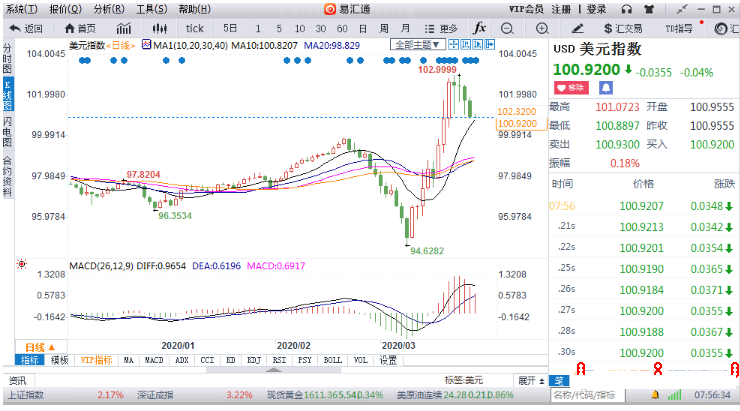Select the 分时图 side tab
This screenshot has width=740, height=411.
pos(8,59)
